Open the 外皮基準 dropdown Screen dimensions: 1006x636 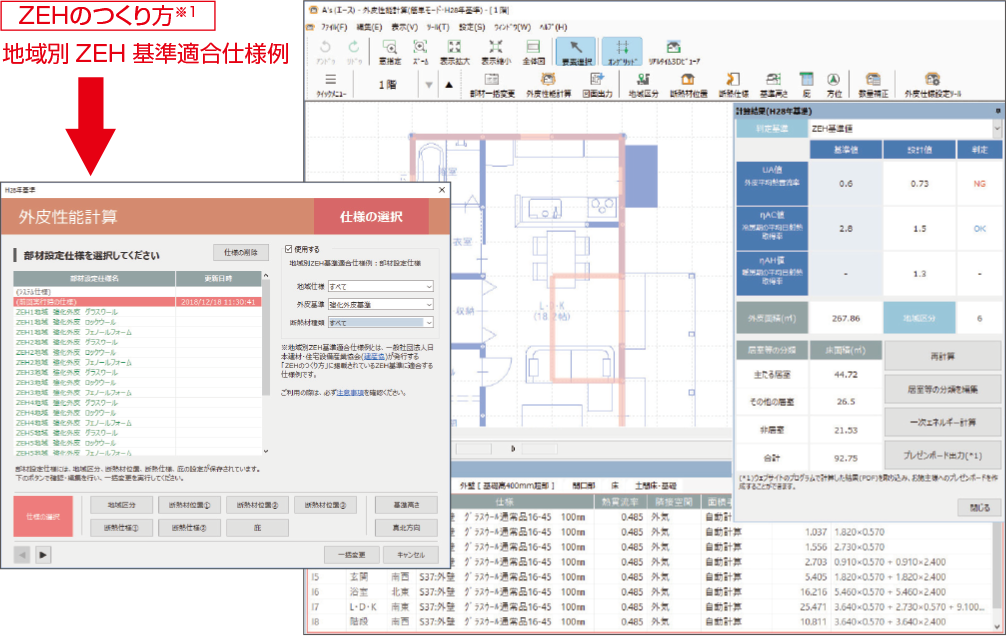380,304
